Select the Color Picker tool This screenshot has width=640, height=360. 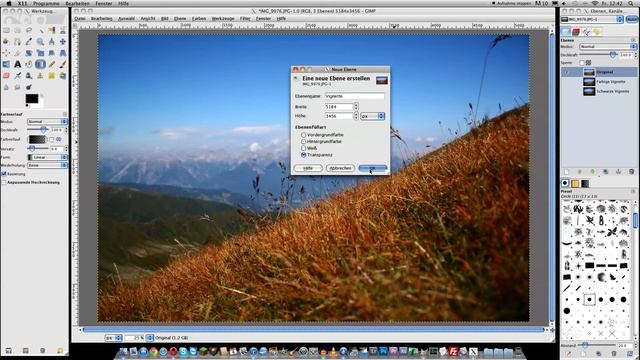pyautogui.click(x=29, y=41)
